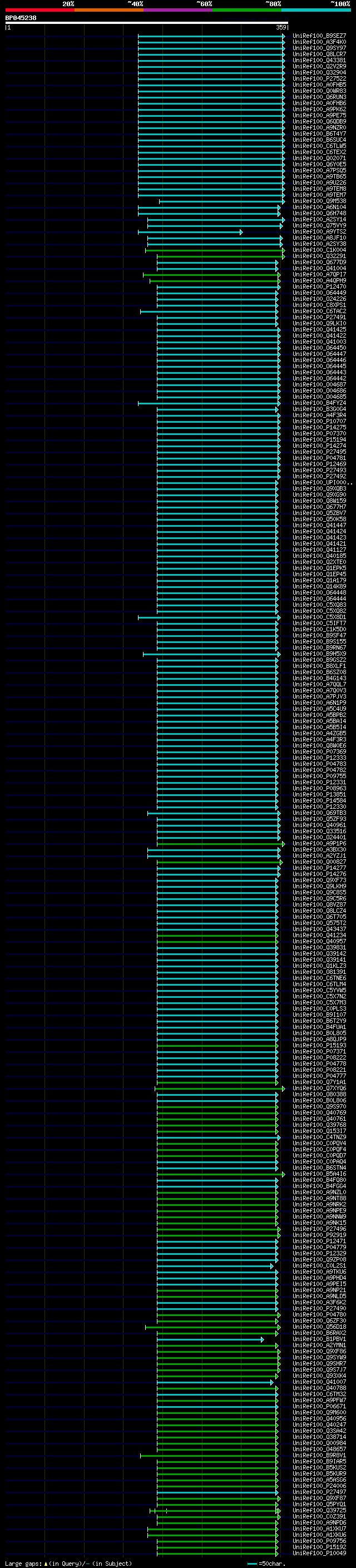
Task: Select the UniRef100_A3BX30 label
Action: [x=319, y=850]
